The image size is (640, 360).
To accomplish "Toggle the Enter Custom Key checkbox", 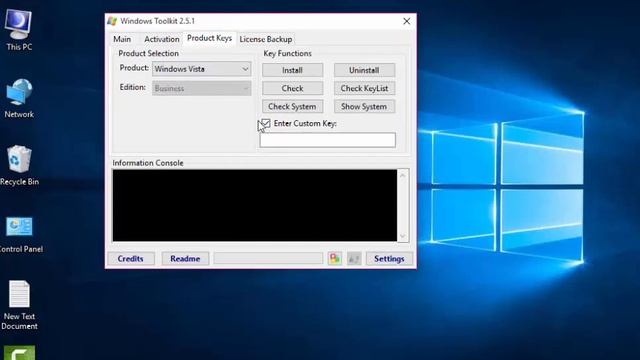I will [266, 123].
